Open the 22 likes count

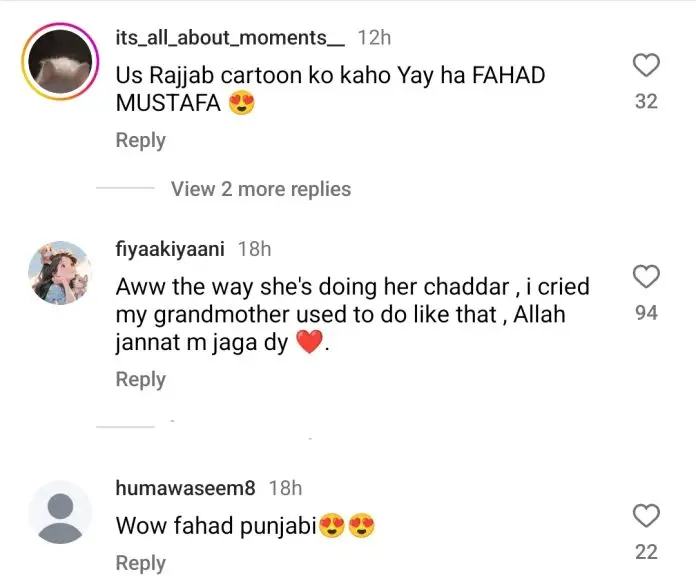(646, 552)
